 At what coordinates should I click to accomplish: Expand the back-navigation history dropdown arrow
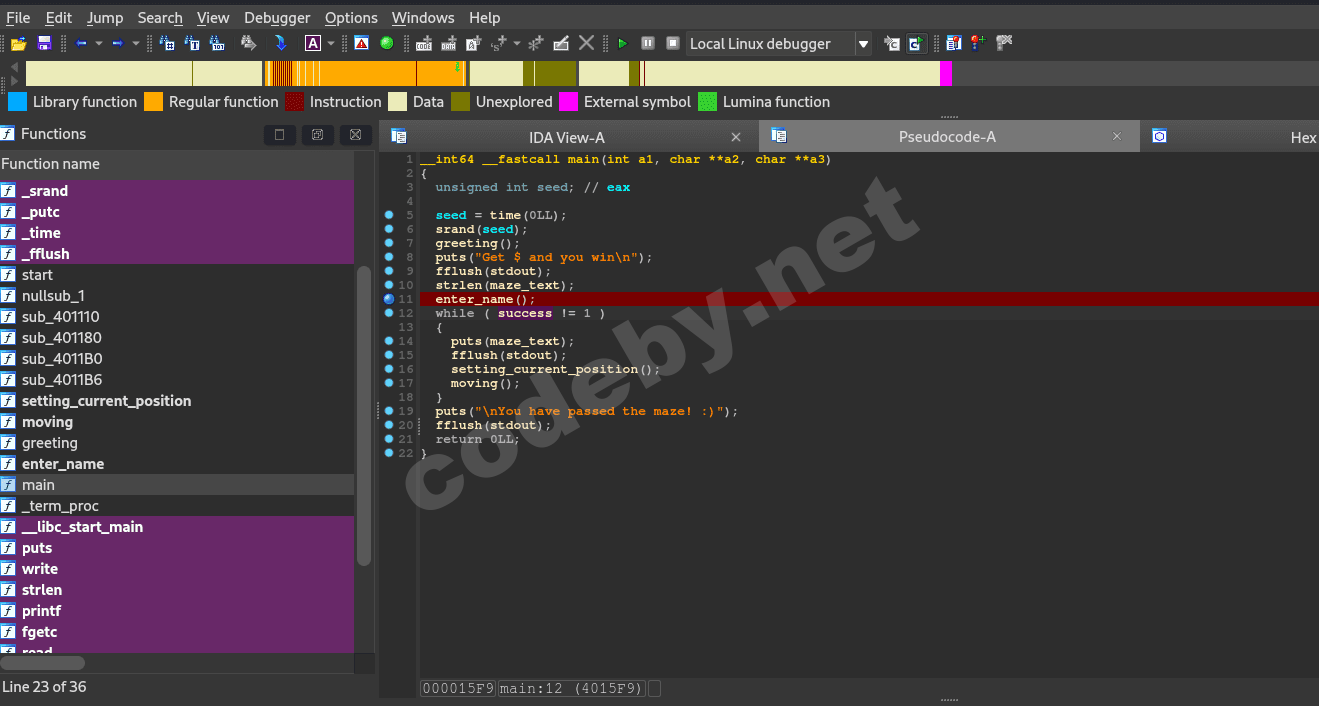[x=99, y=43]
